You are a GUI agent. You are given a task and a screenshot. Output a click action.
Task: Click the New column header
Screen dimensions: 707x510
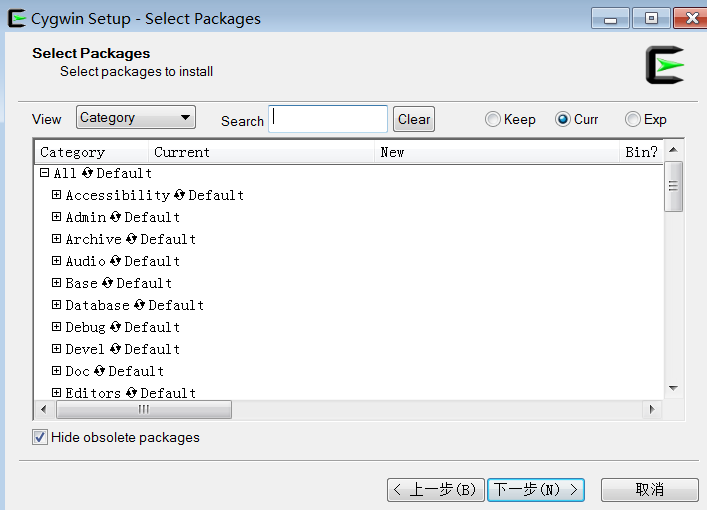496,152
